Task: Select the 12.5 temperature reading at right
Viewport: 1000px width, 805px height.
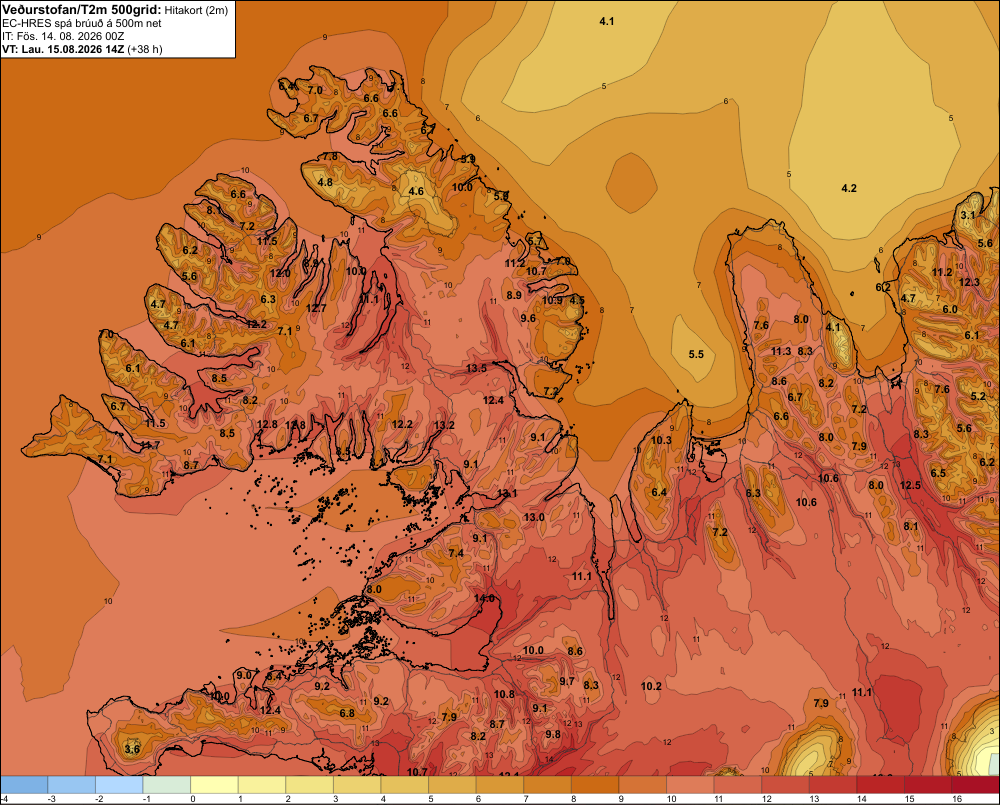Action: (910, 485)
